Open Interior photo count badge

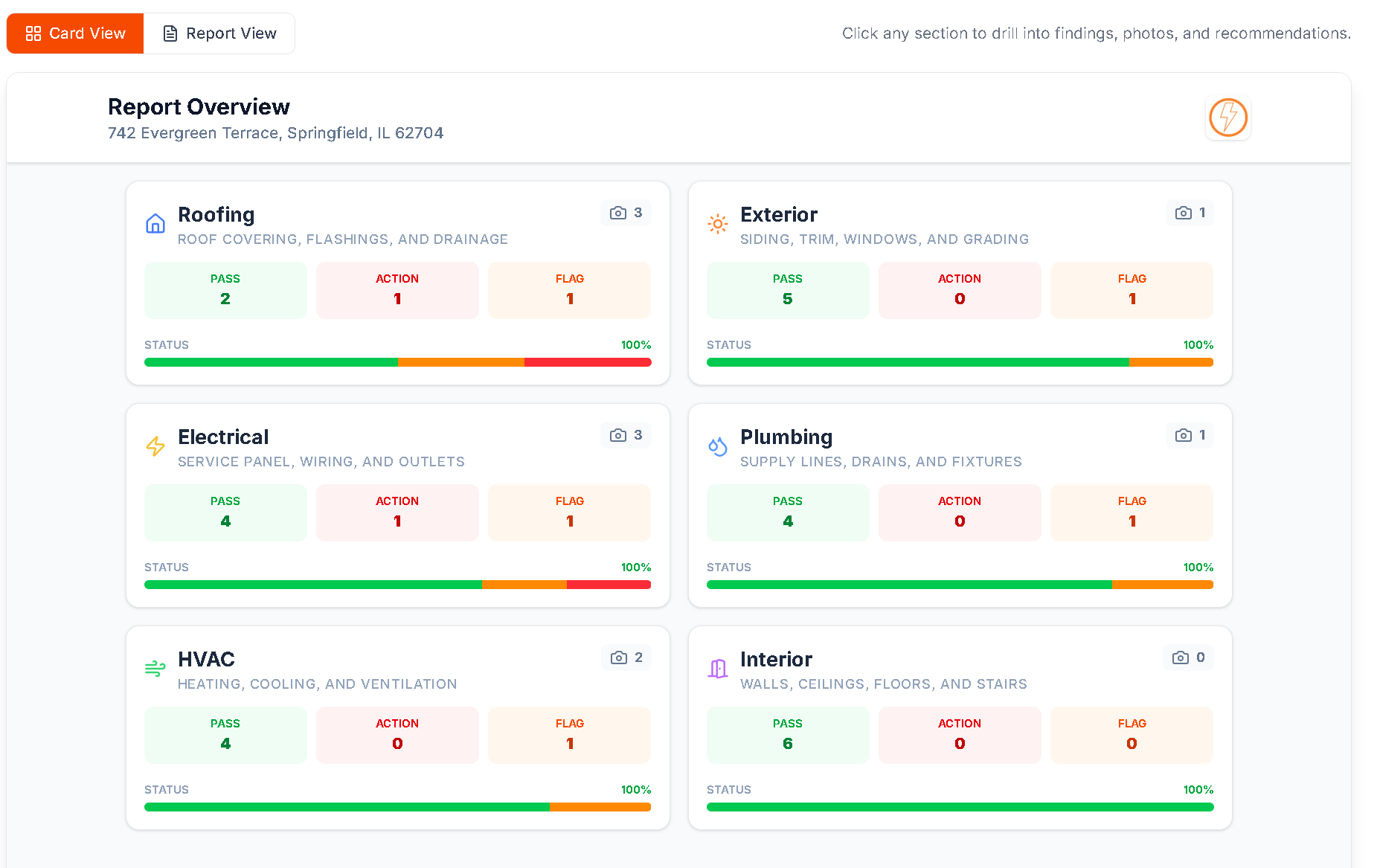click(x=1188, y=658)
